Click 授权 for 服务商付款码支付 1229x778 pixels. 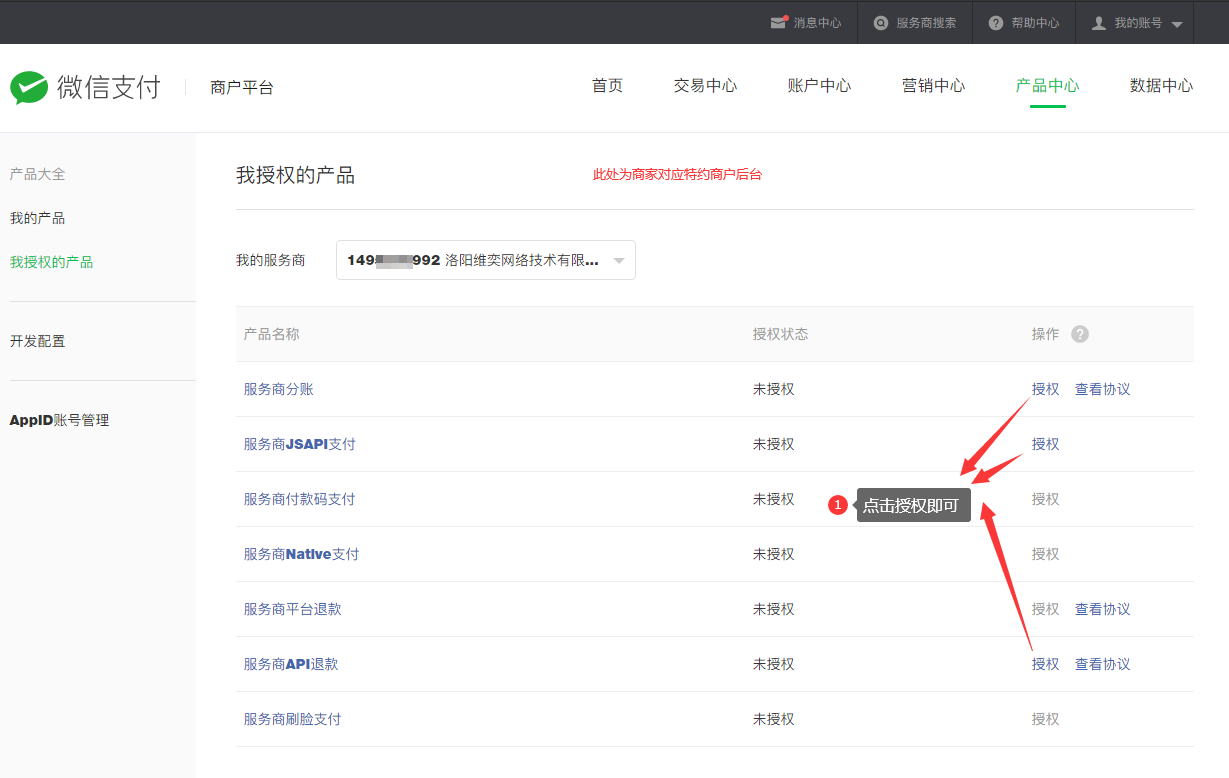[1045, 499]
